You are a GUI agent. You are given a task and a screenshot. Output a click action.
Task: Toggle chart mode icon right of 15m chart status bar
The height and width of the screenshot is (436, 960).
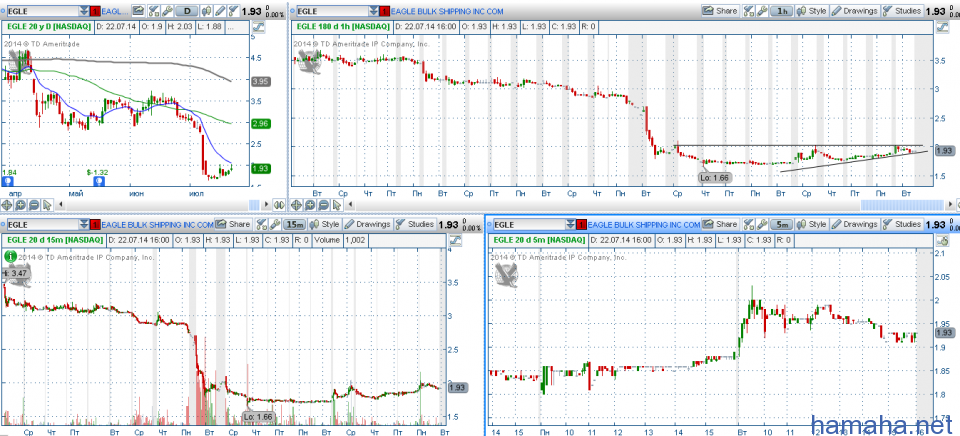click(455, 241)
